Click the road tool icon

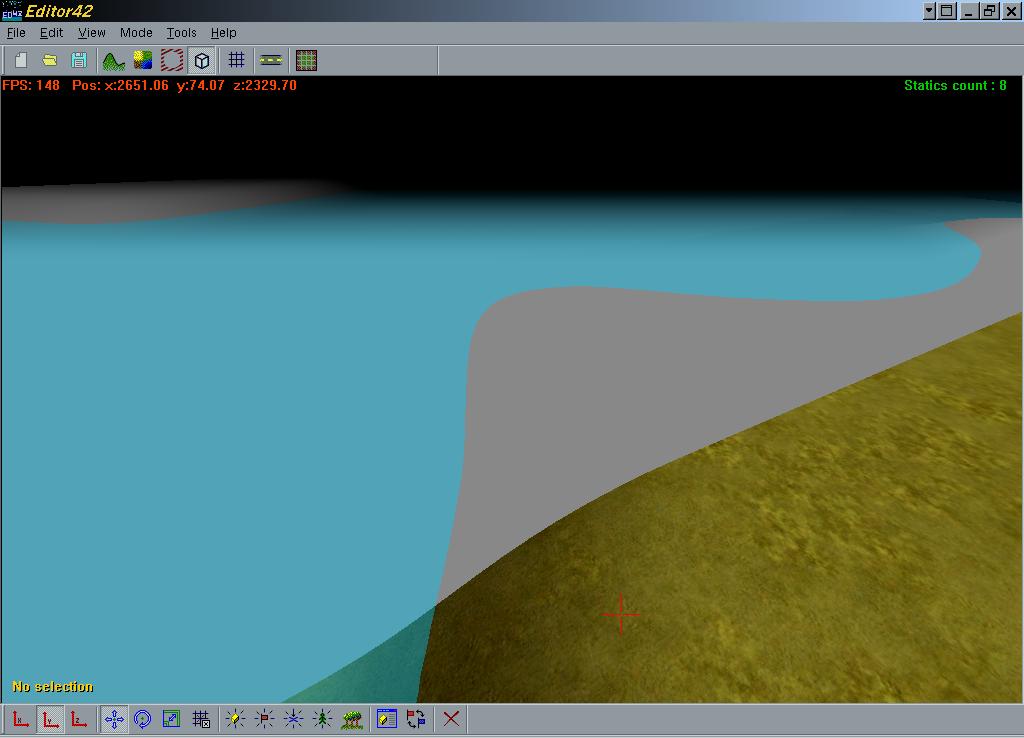(271, 61)
